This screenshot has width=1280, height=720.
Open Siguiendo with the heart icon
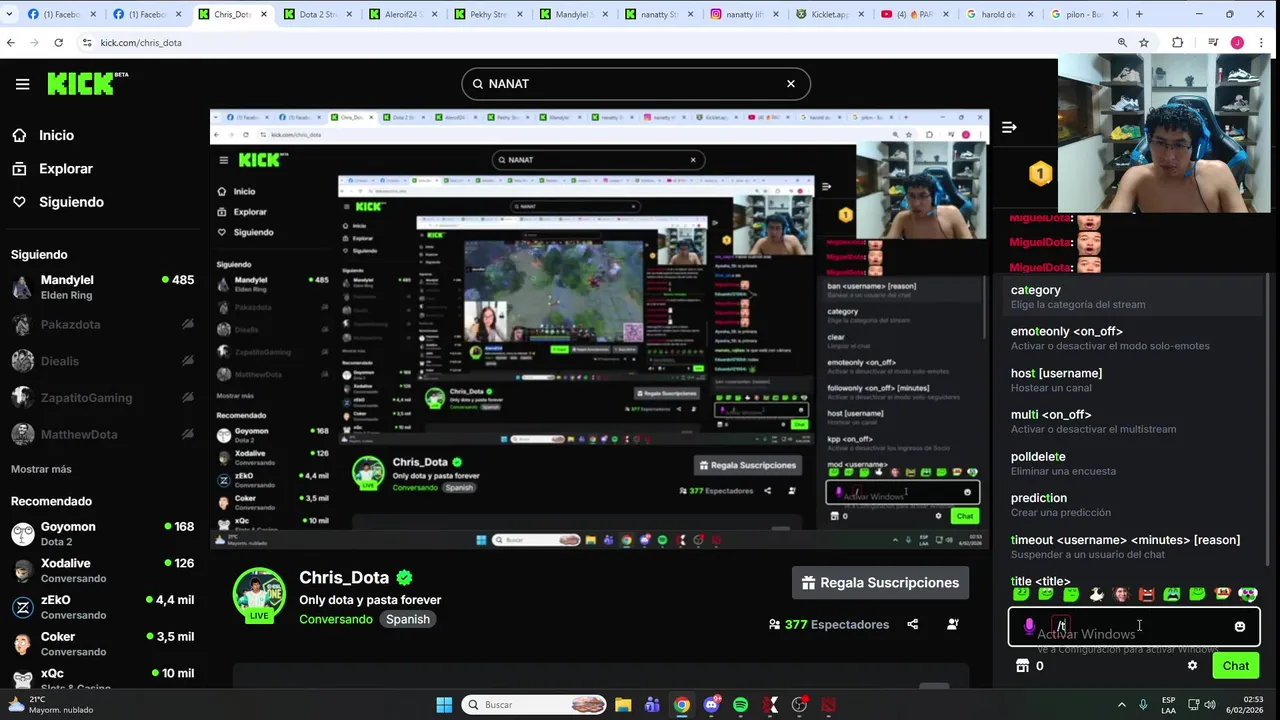click(x=70, y=202)
